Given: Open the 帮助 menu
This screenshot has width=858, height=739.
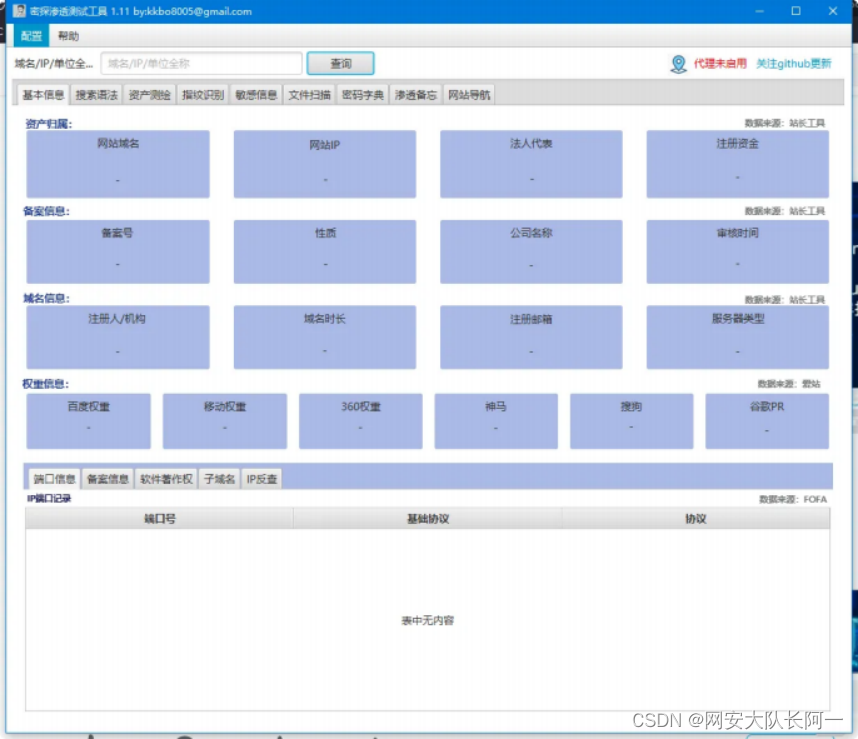Looking at the screenshot, I should [x=68, y=36].
